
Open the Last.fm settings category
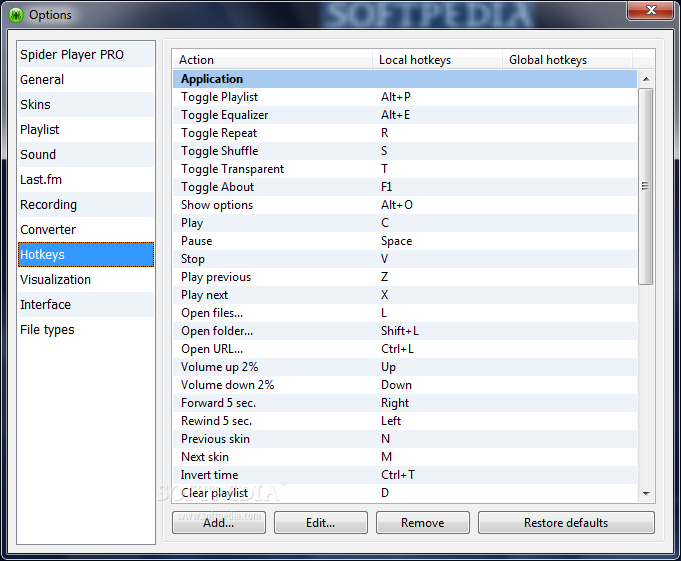pos(86,179)
